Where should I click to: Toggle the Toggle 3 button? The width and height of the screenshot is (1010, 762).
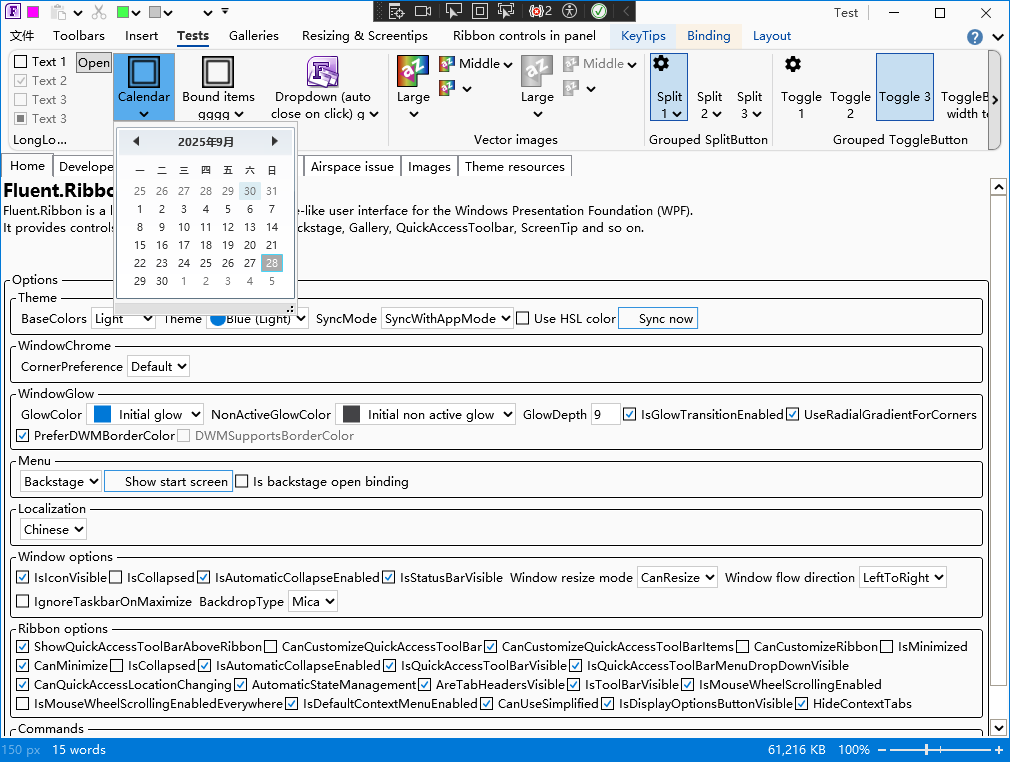[904, 87]
